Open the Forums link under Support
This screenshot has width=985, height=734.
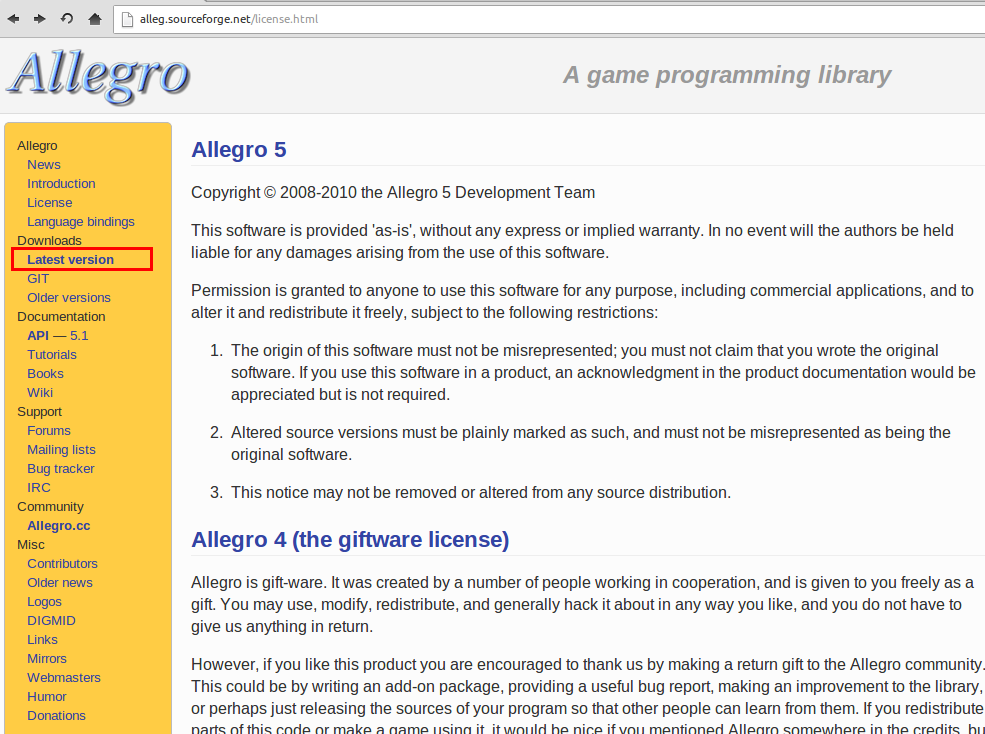pyautogui.click(x=48, y=430)
